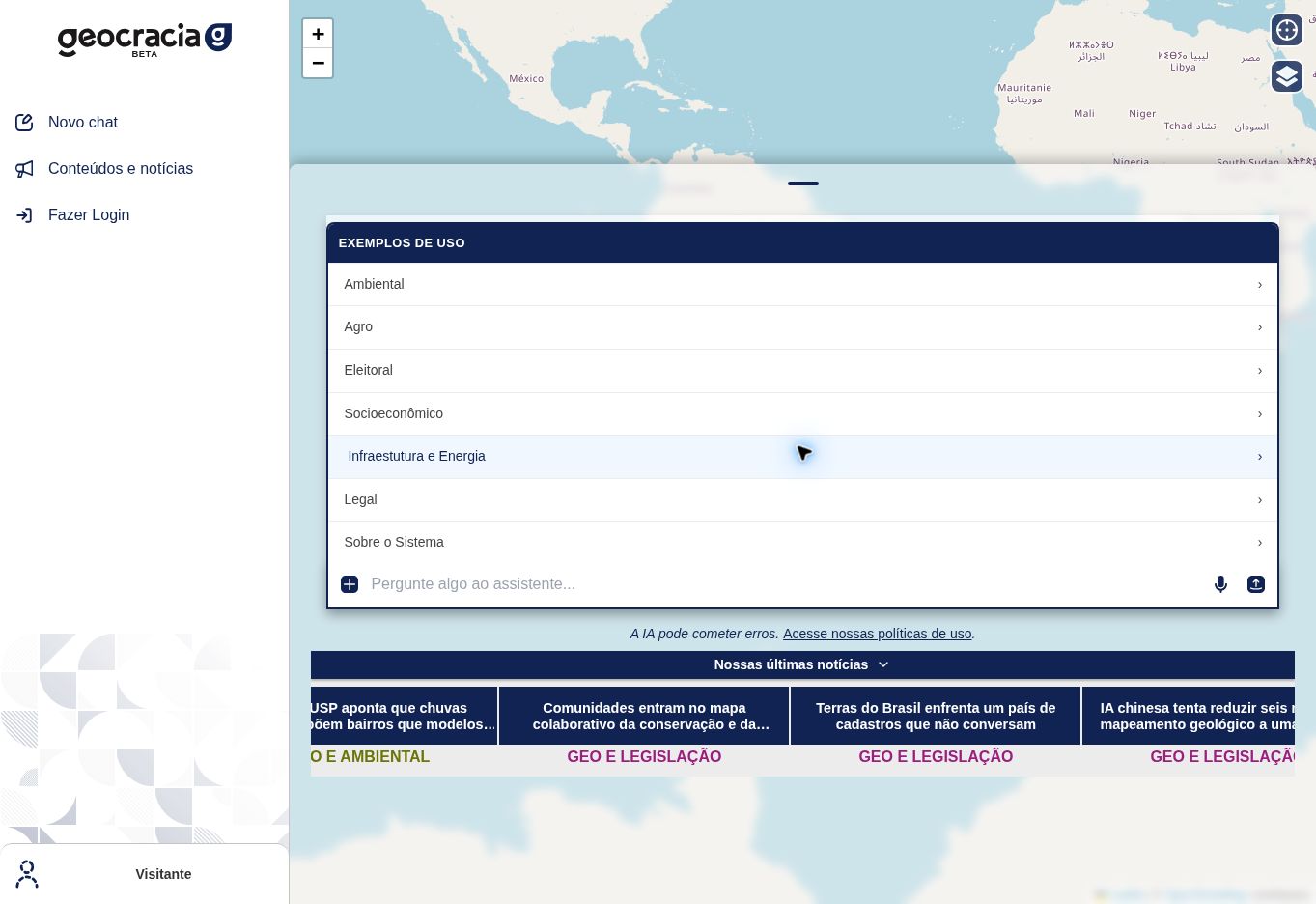Select Fazer Login in the sidebar
The width and height of the screenshot is (1316, 904).
point(89,215)
